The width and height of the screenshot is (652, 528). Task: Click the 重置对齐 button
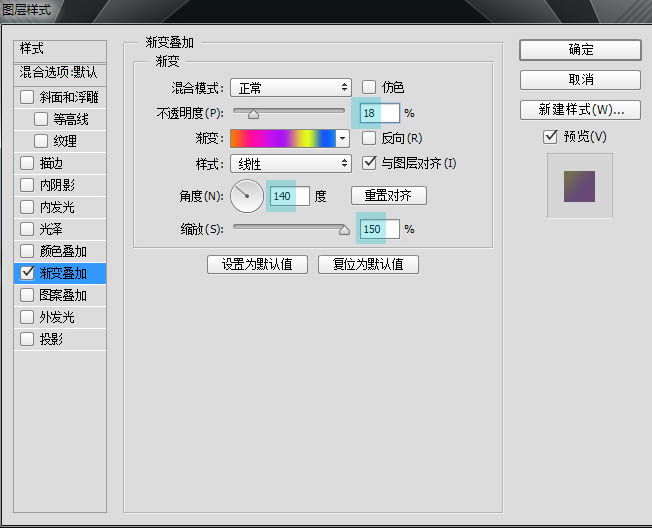(389, 195)
